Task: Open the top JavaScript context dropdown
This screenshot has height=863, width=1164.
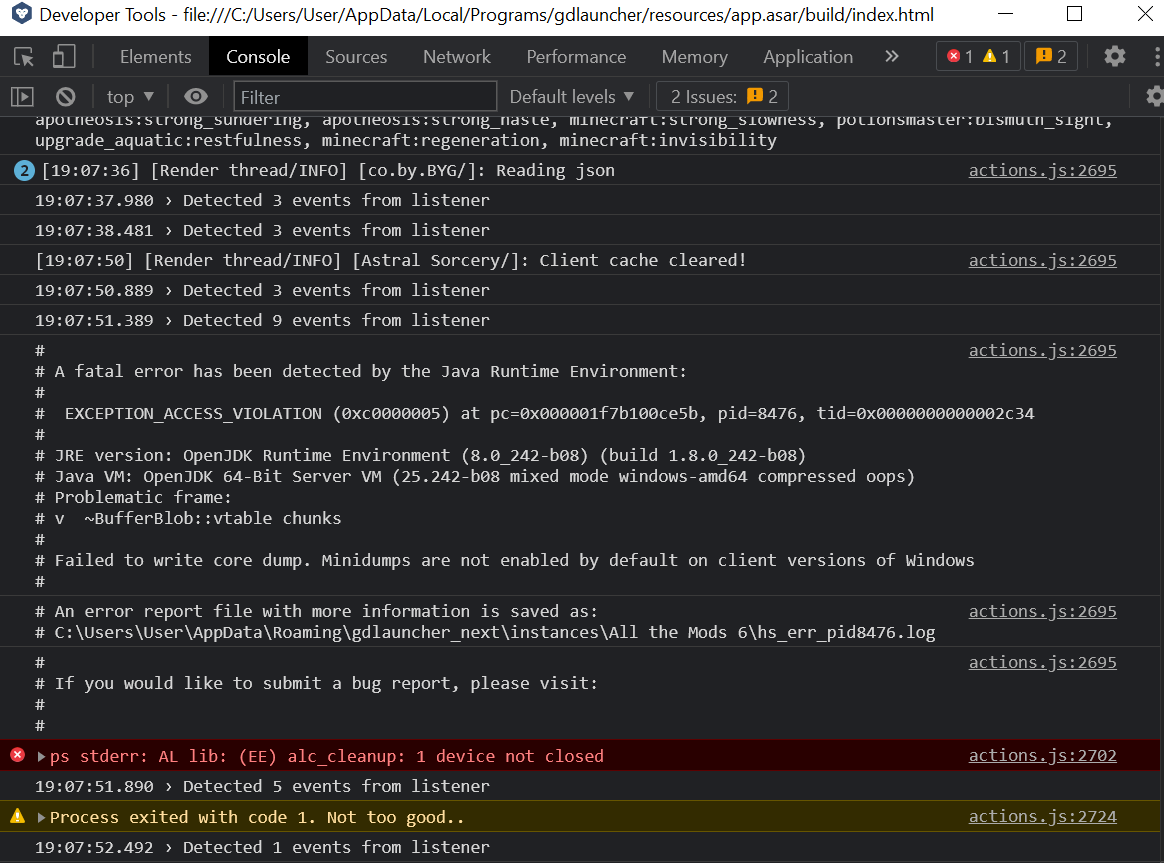Action: 130,96
